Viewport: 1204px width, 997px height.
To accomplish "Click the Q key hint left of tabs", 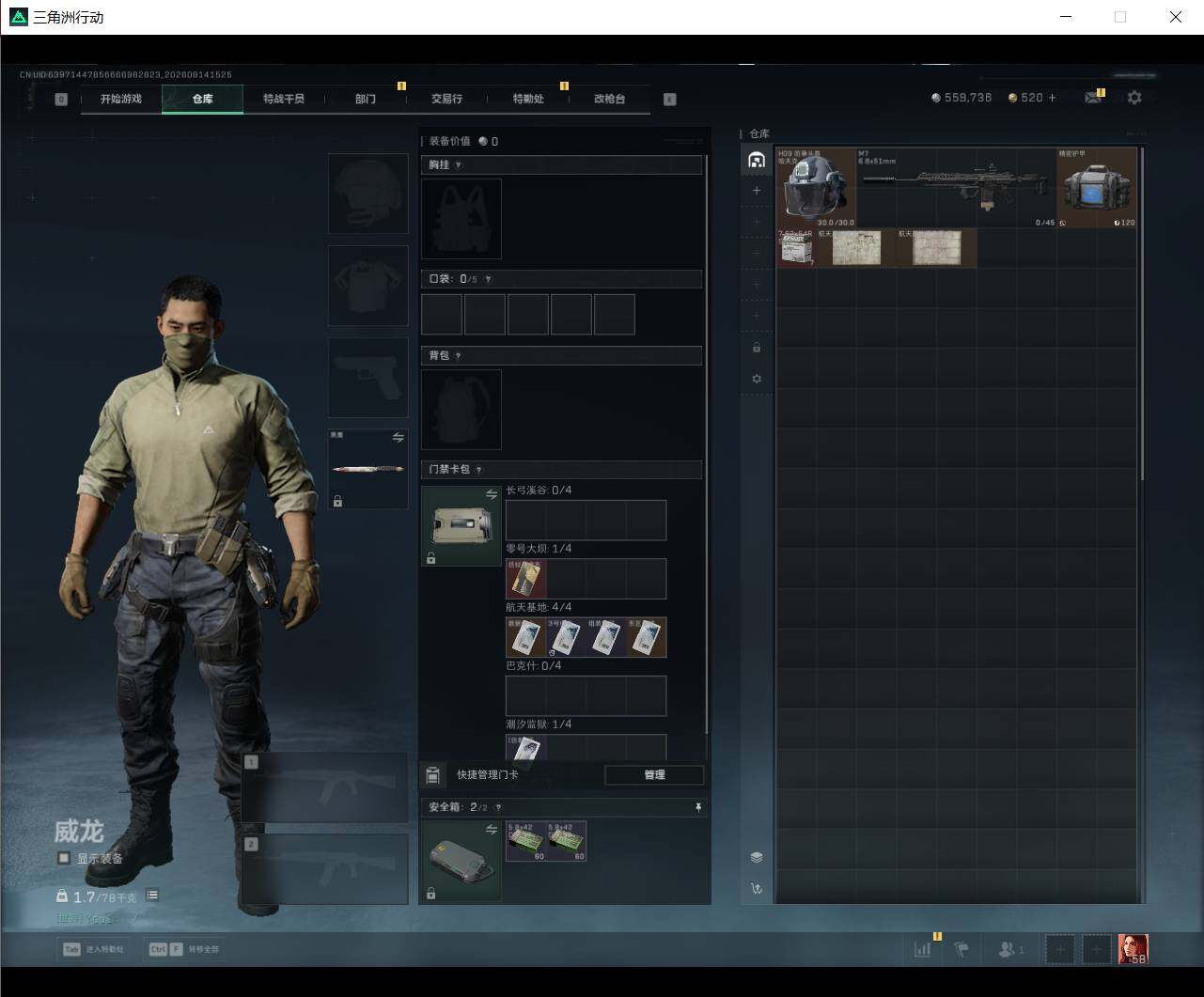I will (x=61, y=99).
